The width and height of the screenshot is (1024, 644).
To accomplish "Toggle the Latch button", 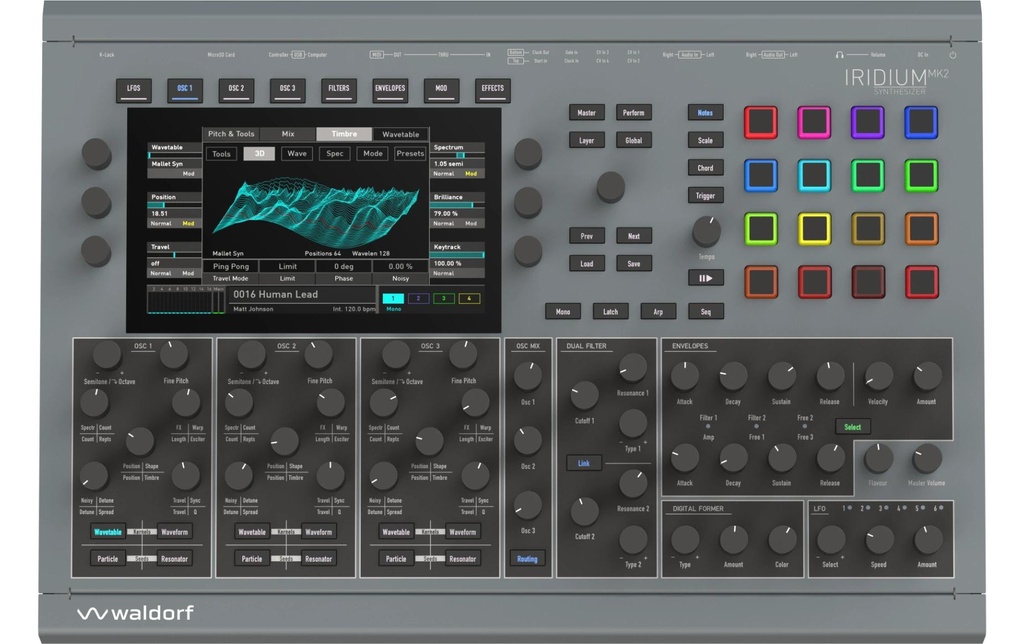I will pyautogui.click(x=611, y=312).
